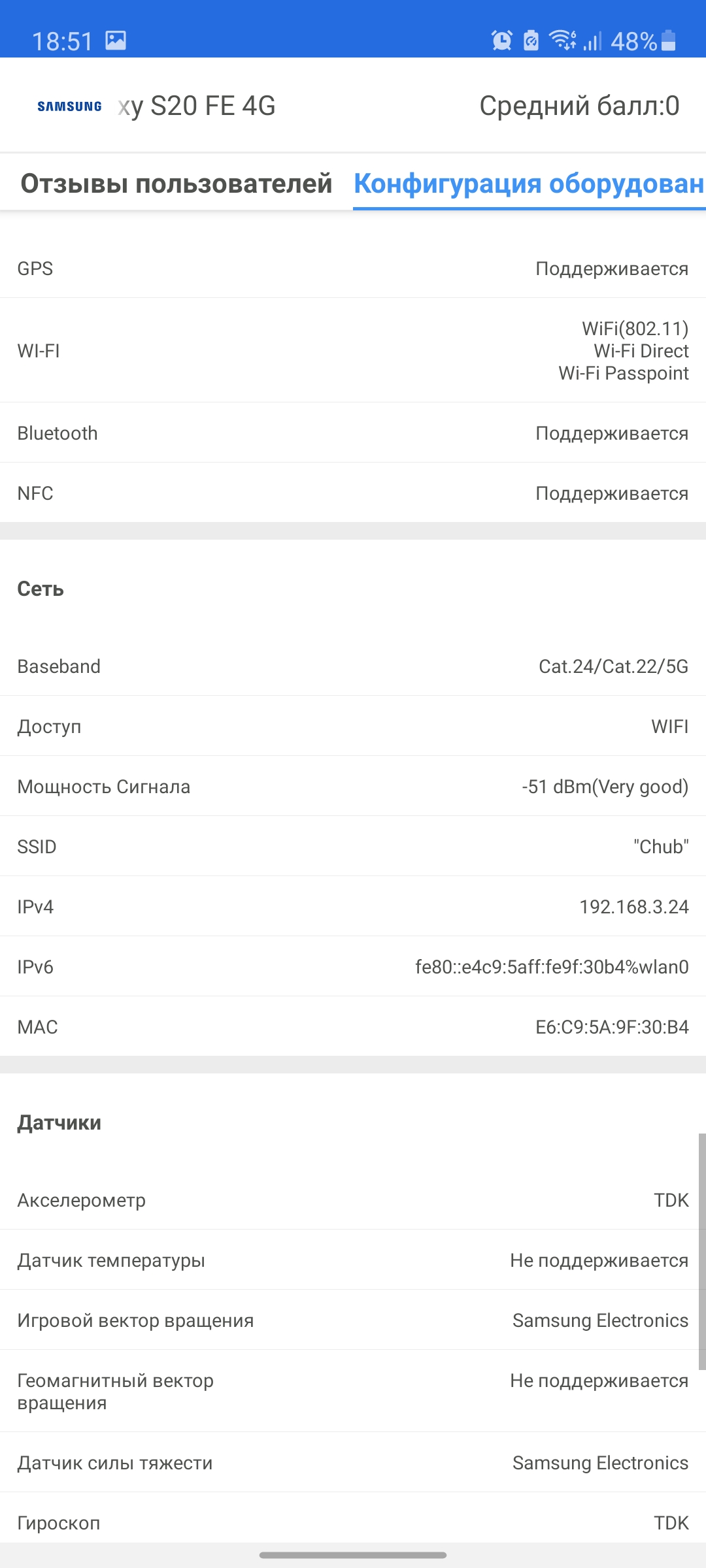The image size is (706, 1568).
Task: Tap the Мощность Сигнала row
Action: (x=353, y=787)
